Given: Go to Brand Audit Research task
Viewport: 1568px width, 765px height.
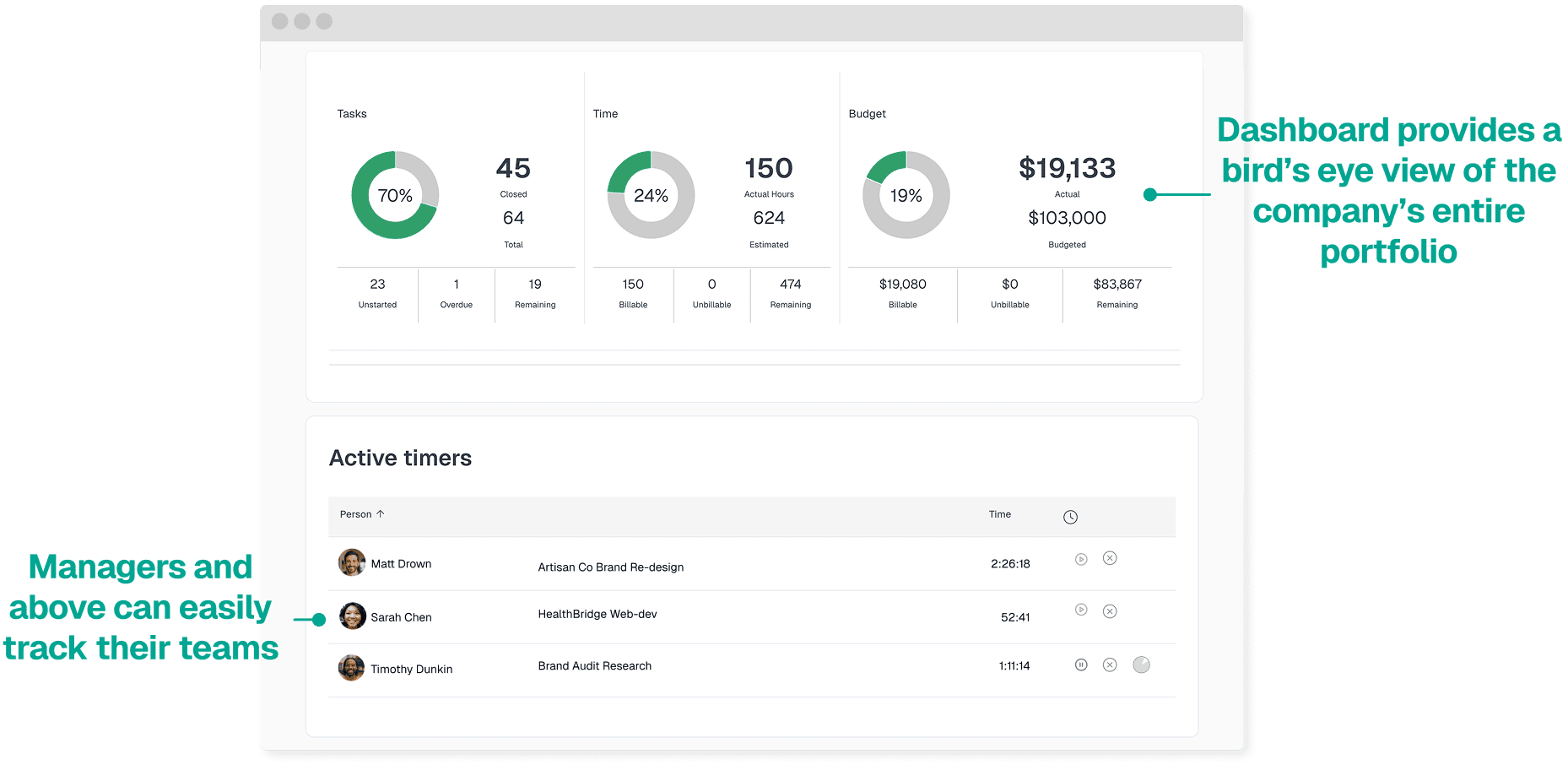Looking at the screenshot, I should [x=594, y=666].
